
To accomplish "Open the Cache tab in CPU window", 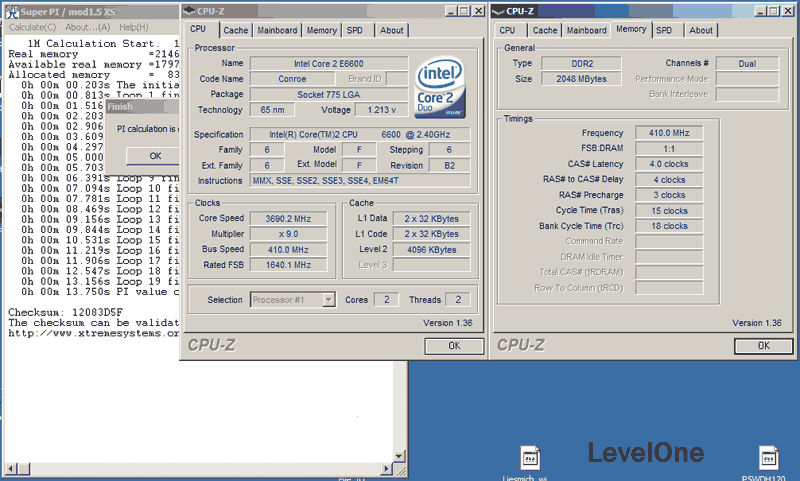I will click(235, 30).
